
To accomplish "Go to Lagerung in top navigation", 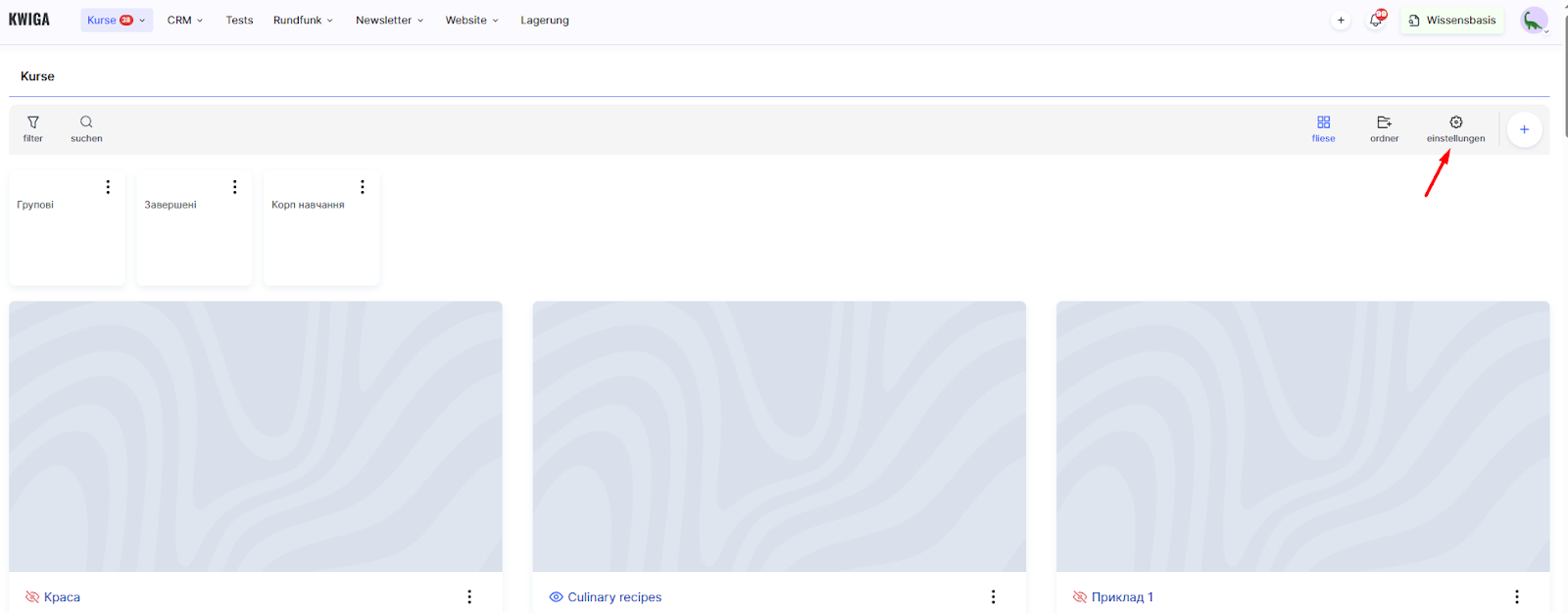I will (x=544, y=20).
